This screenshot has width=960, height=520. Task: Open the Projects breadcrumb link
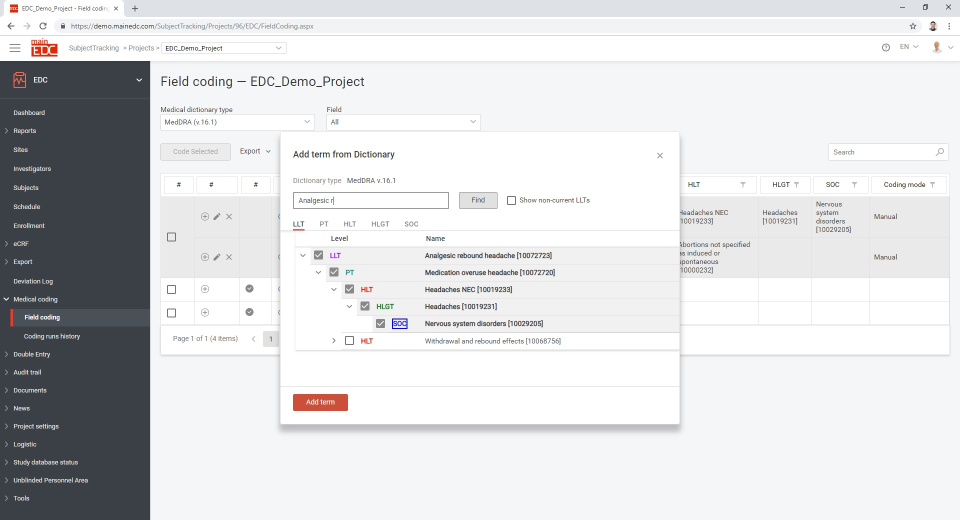(x=141, y=48)
